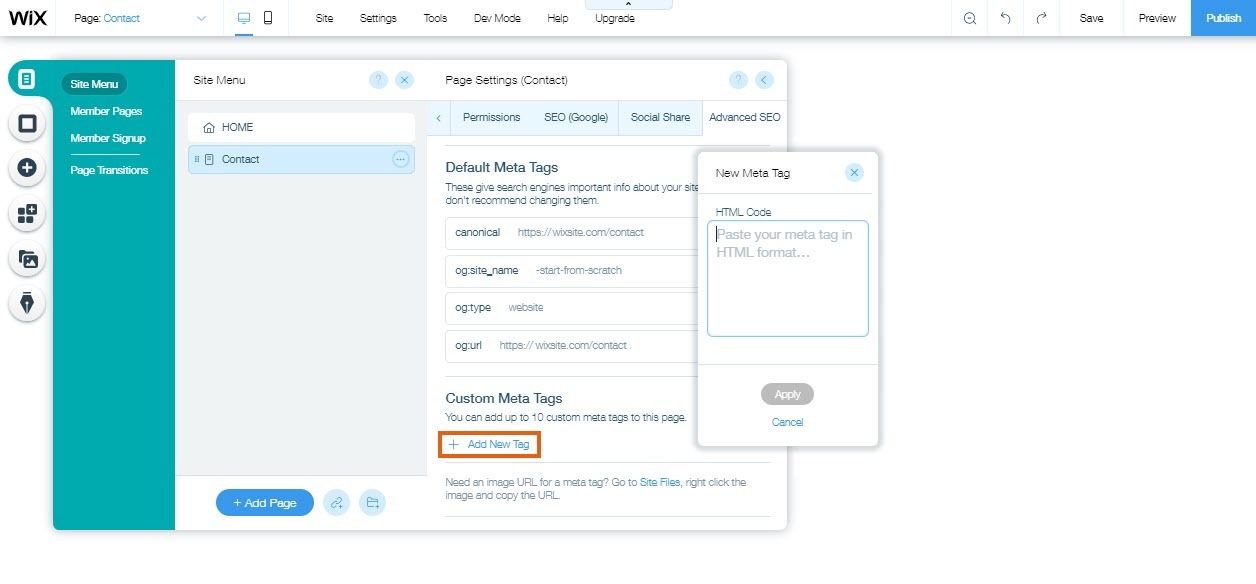The width and height of the screenshot is (1256, 584).
Task: Open the Page Contact dropdown
Action: [x=140, y=18]
